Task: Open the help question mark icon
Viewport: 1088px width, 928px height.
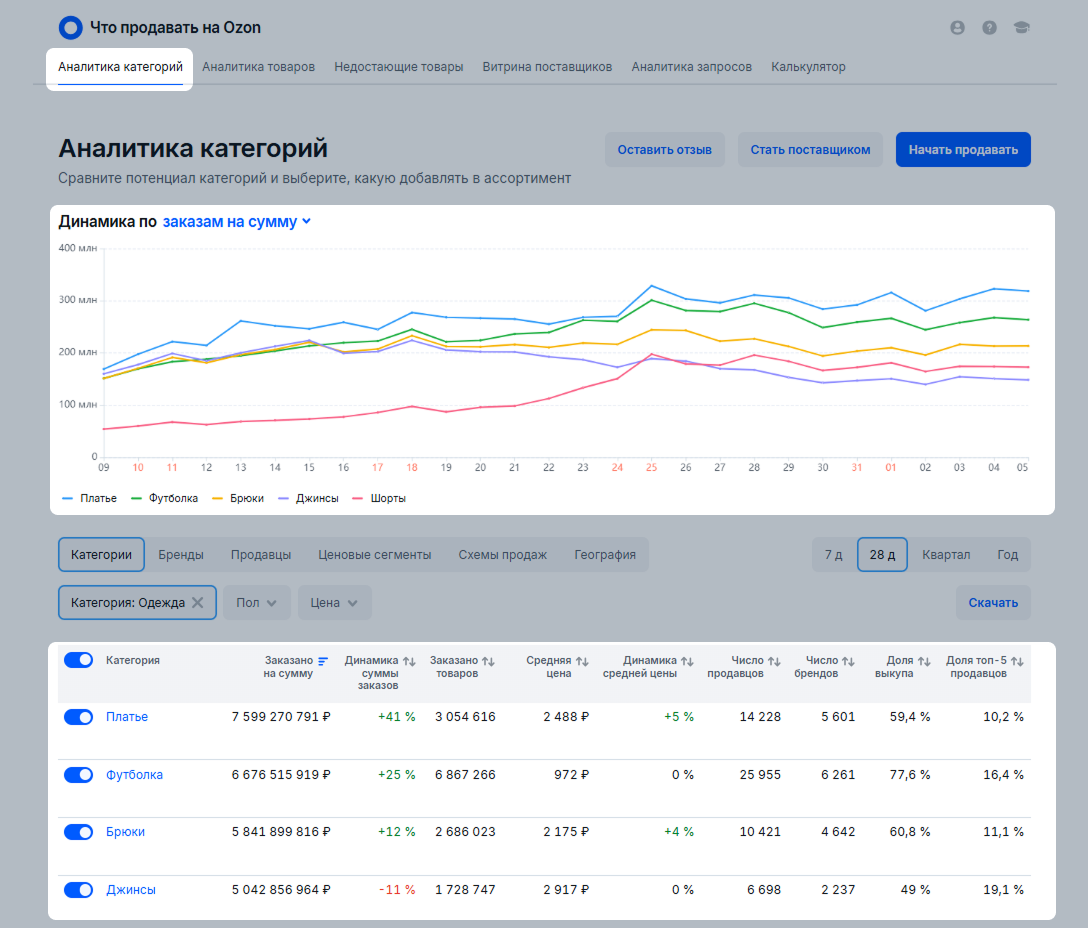Action: 989,28
